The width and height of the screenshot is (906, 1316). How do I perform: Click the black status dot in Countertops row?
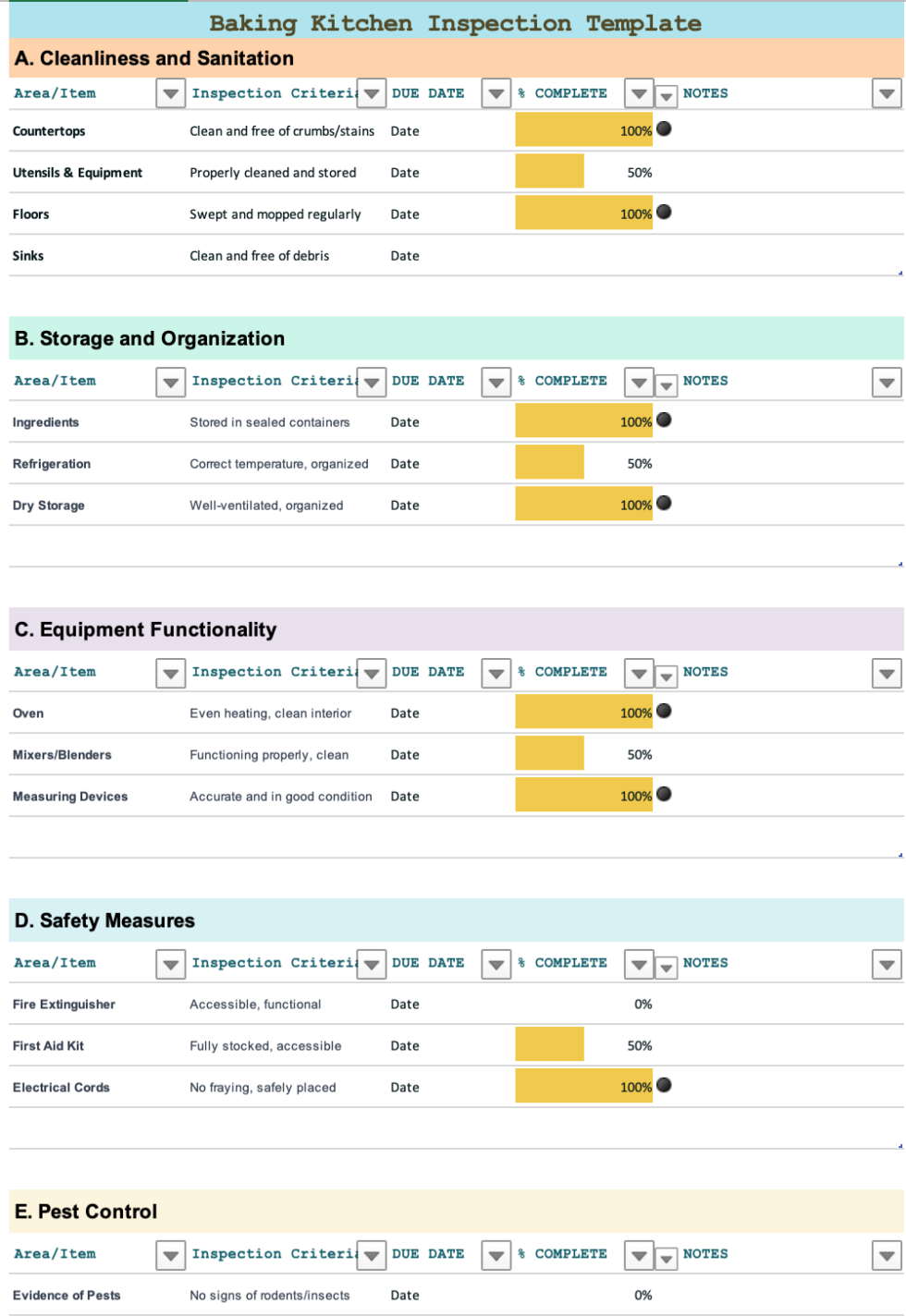coord(664,129)
